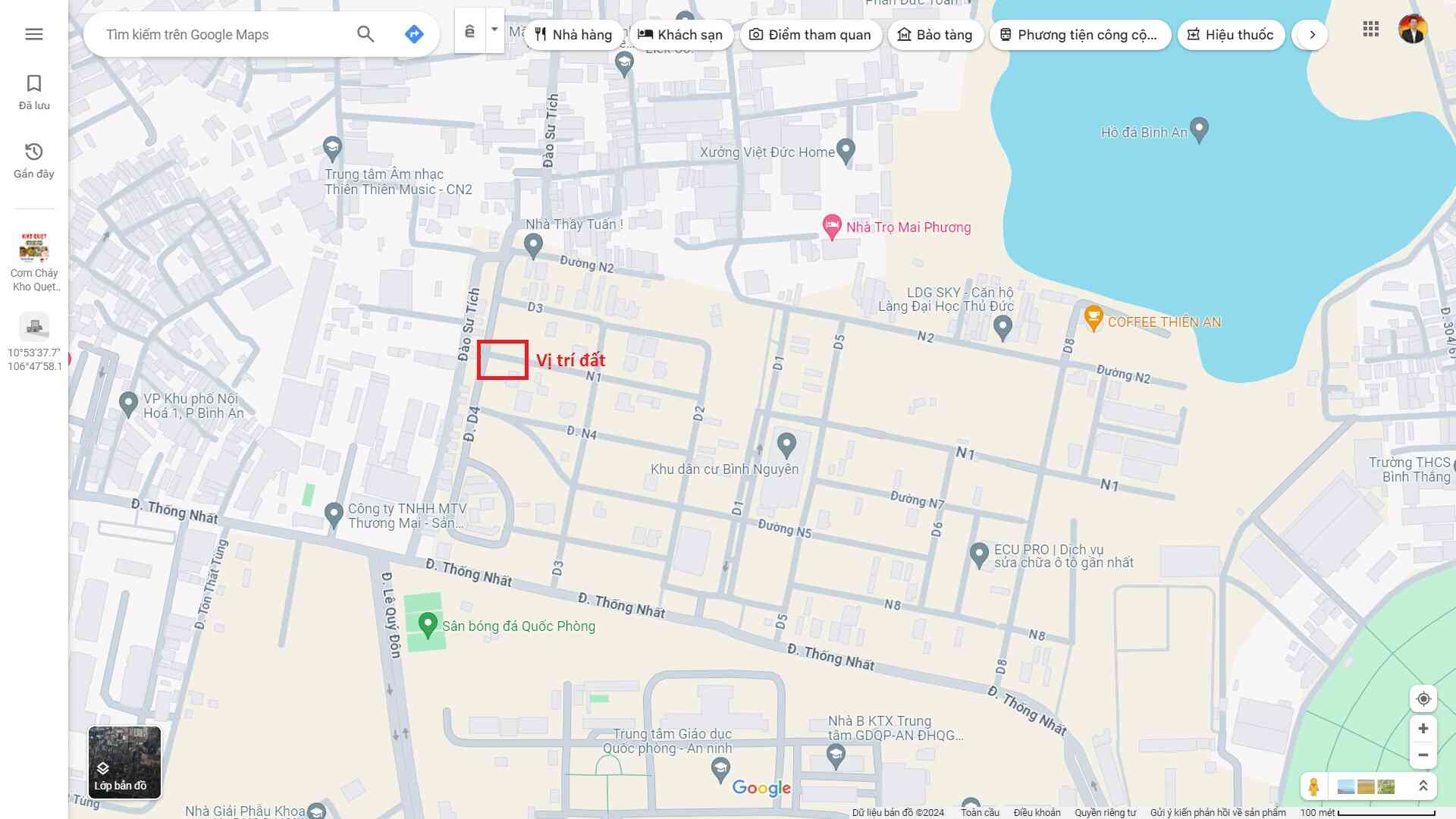1456x819 pixels.
Task: Select the Khách sạn category chip
Action: (680, 35)
